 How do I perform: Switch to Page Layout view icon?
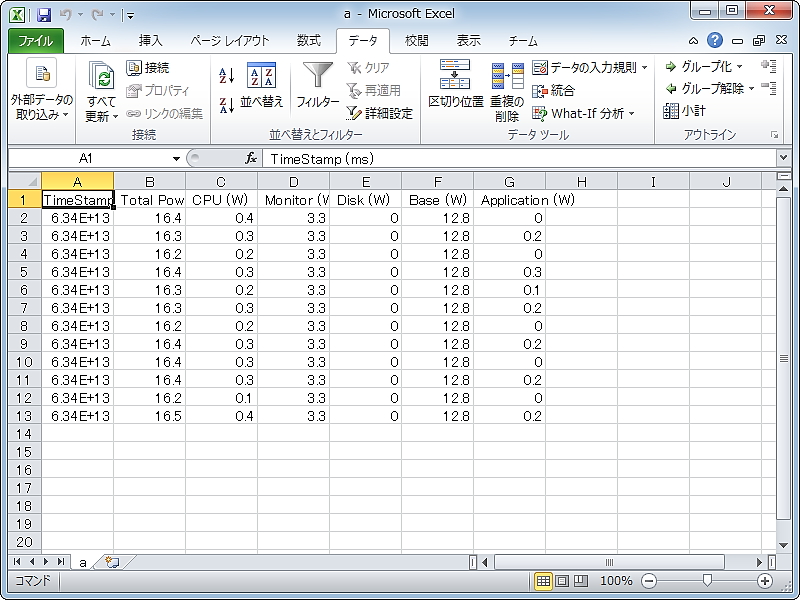[562, 581]
